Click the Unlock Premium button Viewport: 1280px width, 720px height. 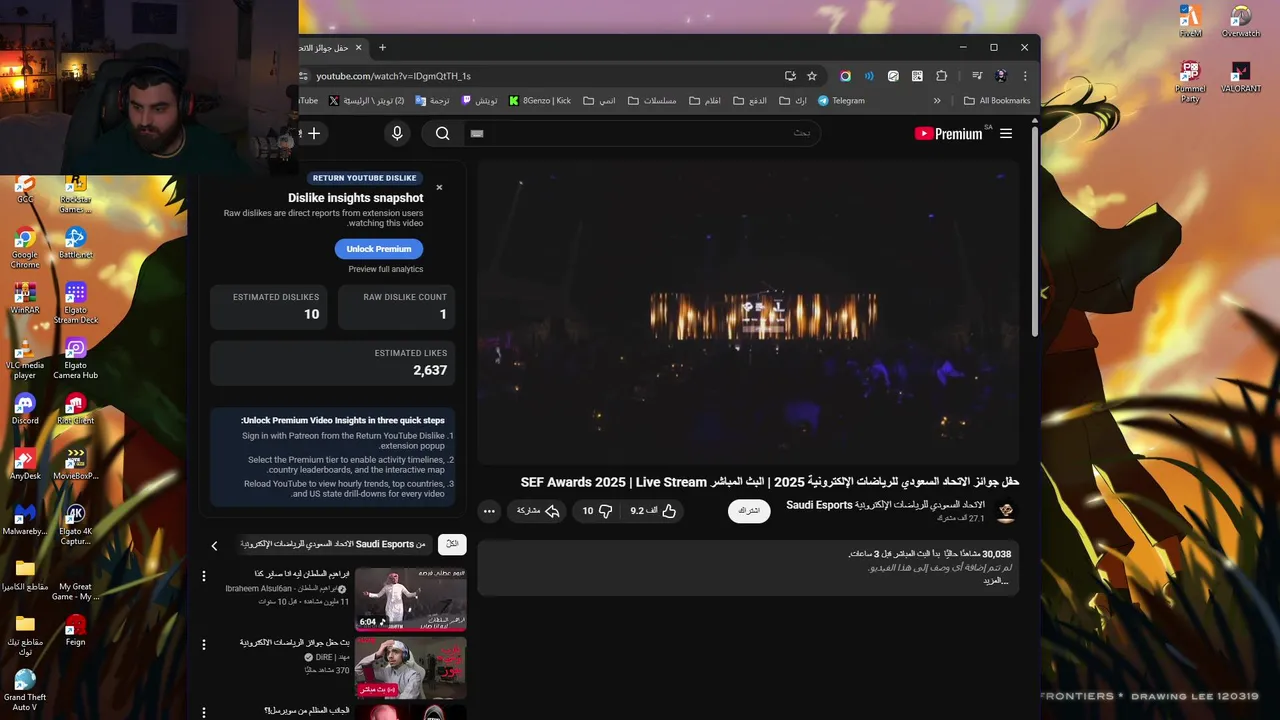pos(379,249)
